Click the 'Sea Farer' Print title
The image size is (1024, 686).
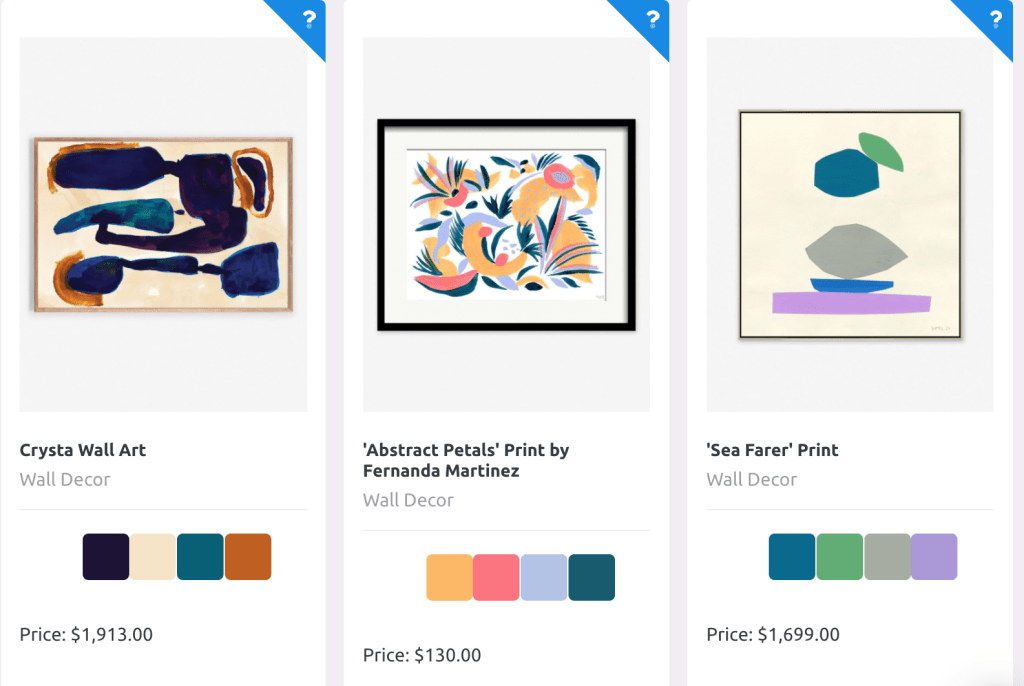point(772,450)
